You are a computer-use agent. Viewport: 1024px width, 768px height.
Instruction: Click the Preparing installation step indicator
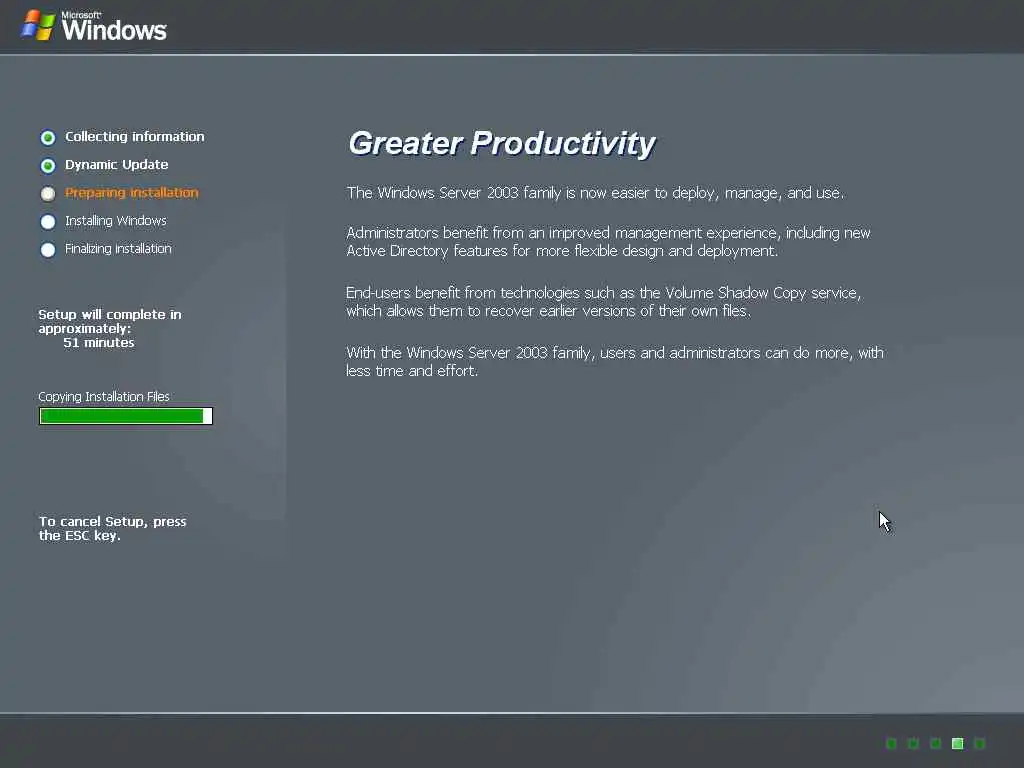pyautogui.click(x=48, y=193)
